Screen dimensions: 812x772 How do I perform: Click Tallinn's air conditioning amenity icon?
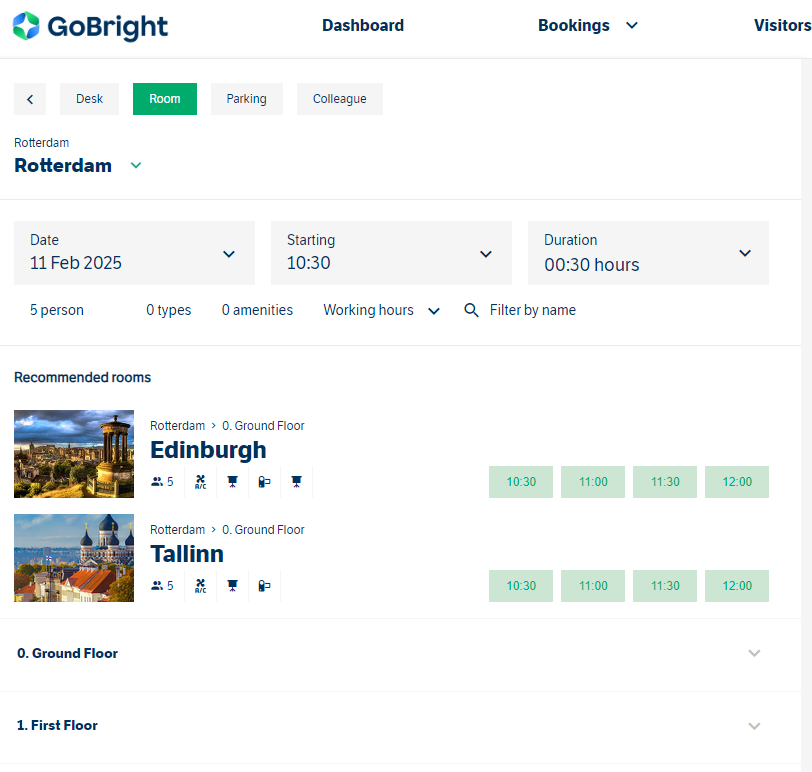tap(200, 586)
